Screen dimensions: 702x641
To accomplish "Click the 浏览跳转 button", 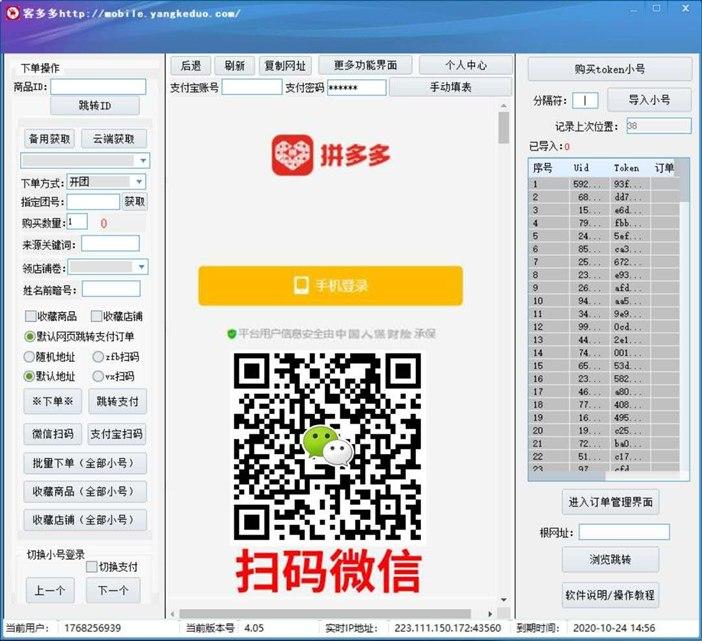I will pos(610,560).
